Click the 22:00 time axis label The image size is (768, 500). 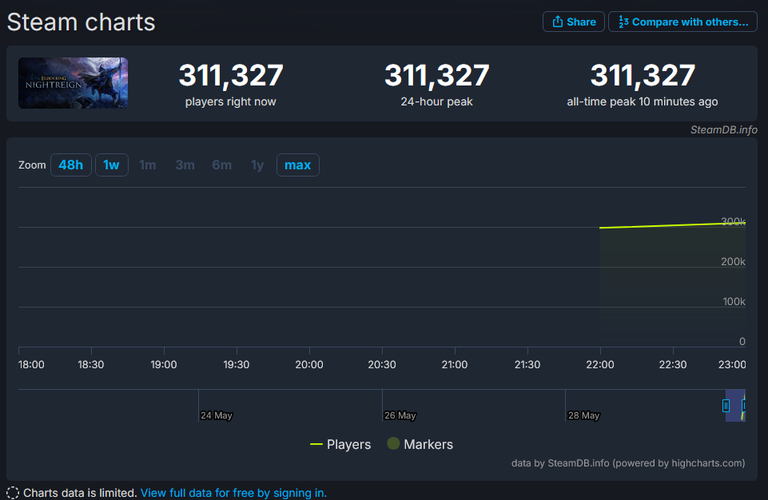600,364
